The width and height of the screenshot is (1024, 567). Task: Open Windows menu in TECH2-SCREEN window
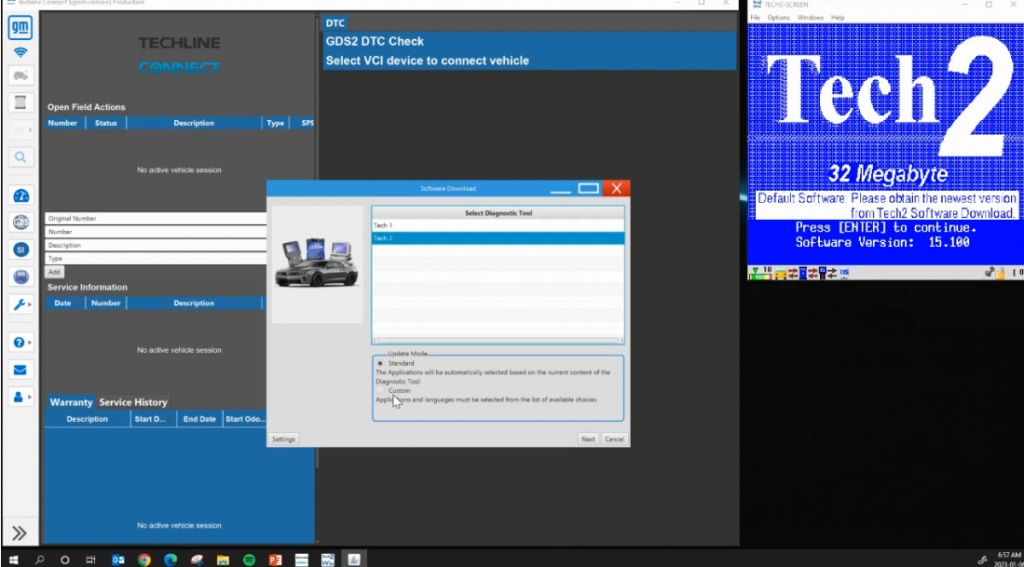pos(810,18)
